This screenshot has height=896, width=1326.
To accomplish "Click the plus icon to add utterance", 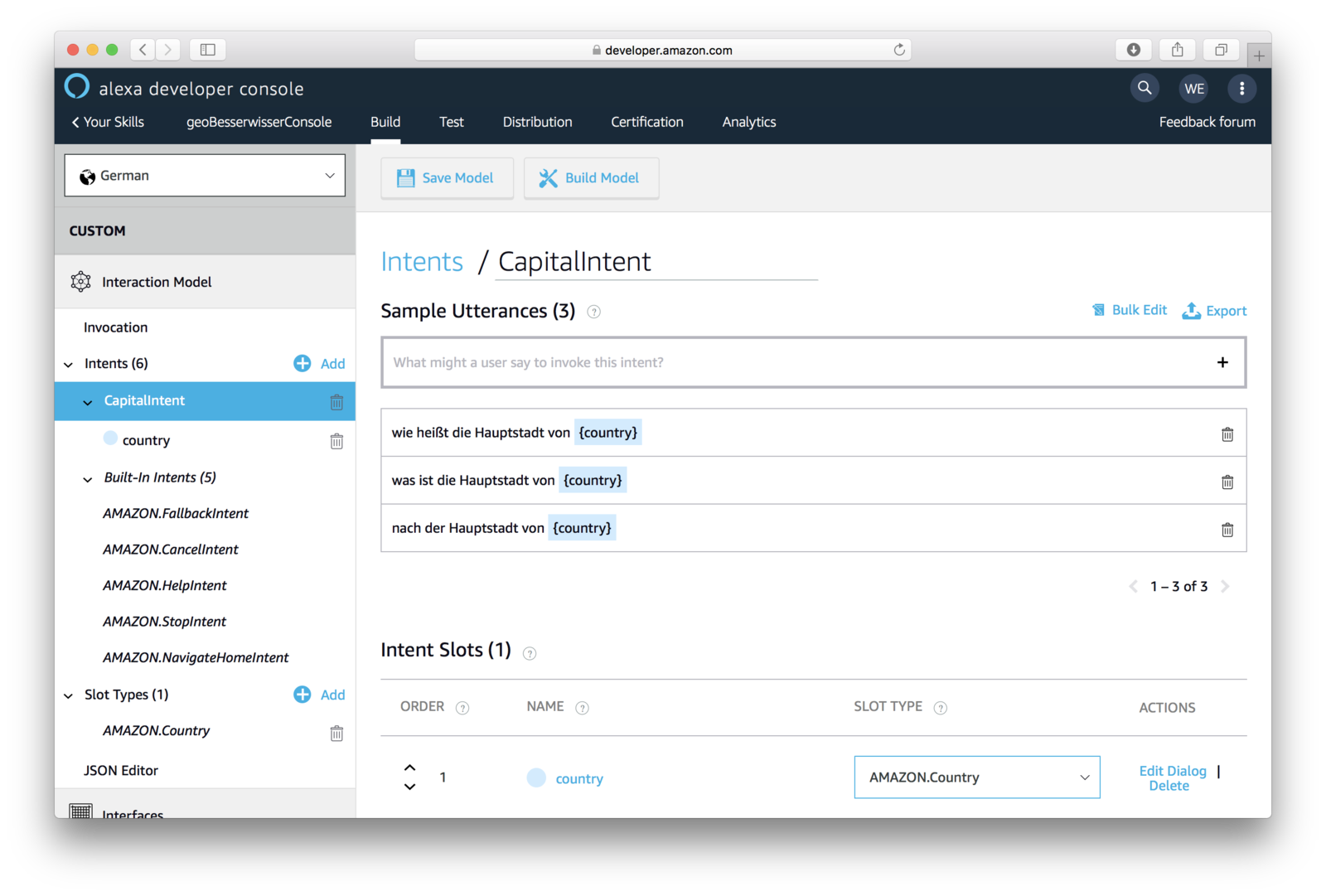I will tap(1222, 362).
